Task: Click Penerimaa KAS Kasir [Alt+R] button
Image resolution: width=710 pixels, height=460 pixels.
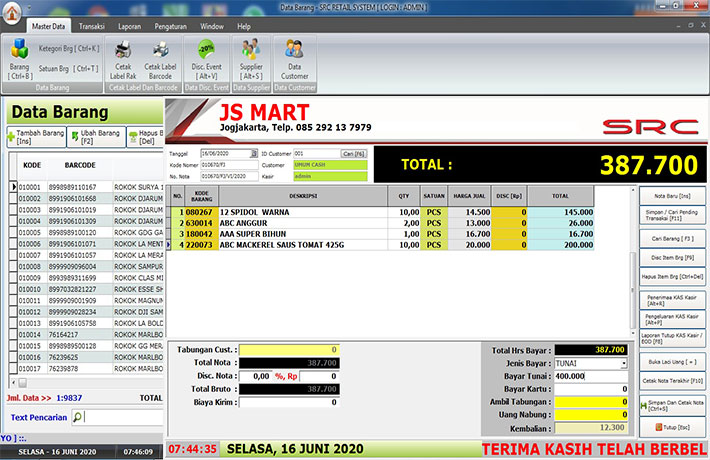Action: click(x=672, y=300)
